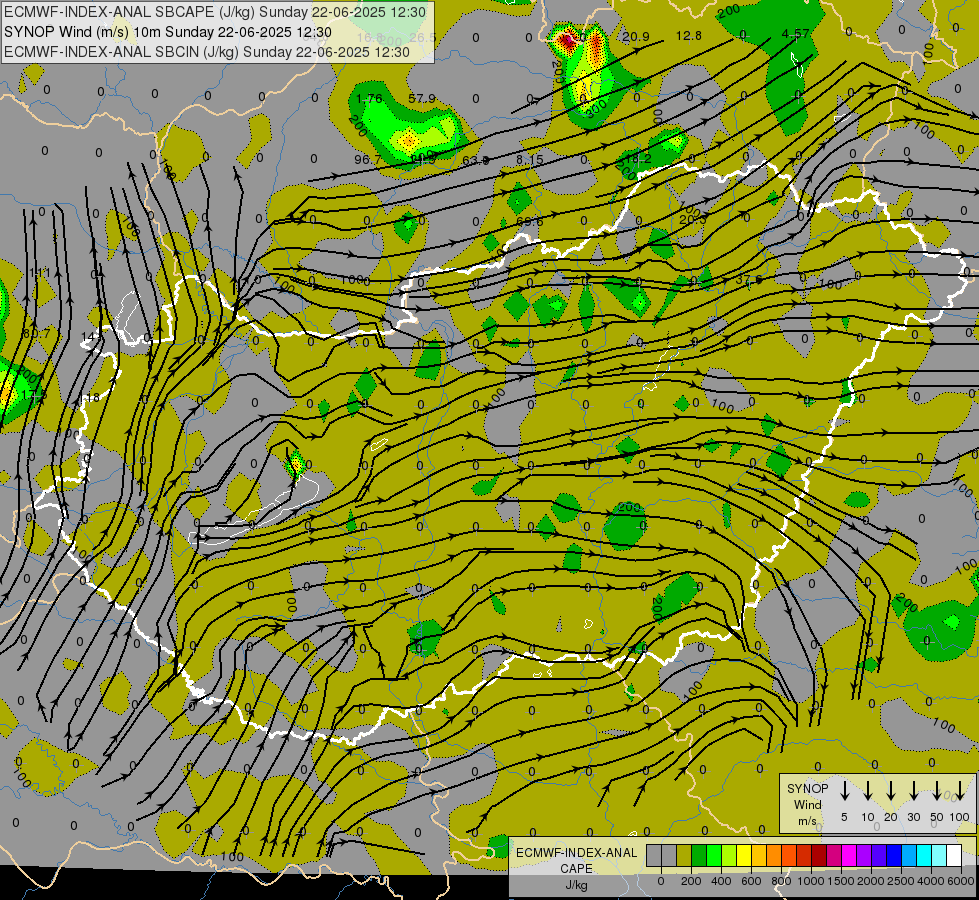Image resolution: width=979 pixels, height=900 pixels.
Task: Click the map value '20.9'
Action: tap(636, 37)
